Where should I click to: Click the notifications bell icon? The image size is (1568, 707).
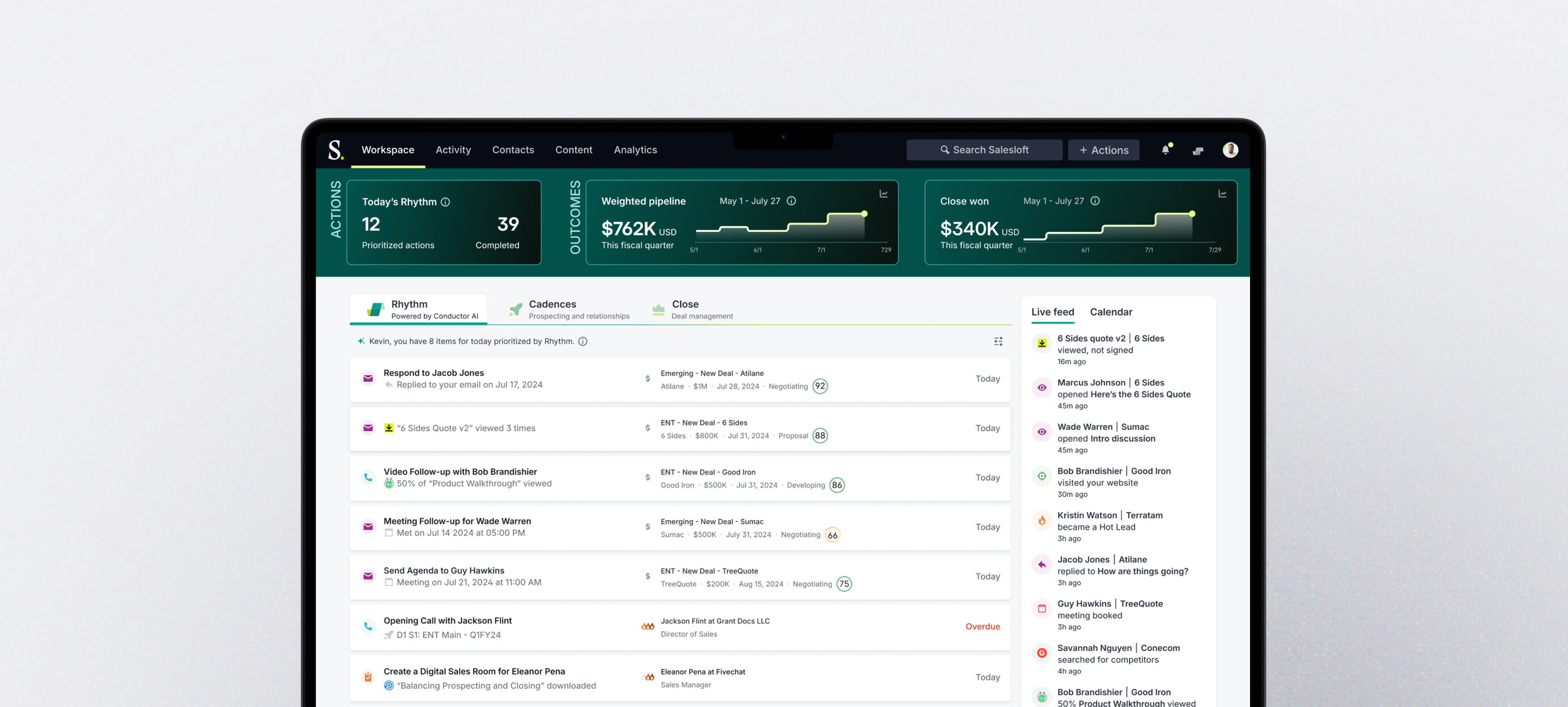(1165, 150)
